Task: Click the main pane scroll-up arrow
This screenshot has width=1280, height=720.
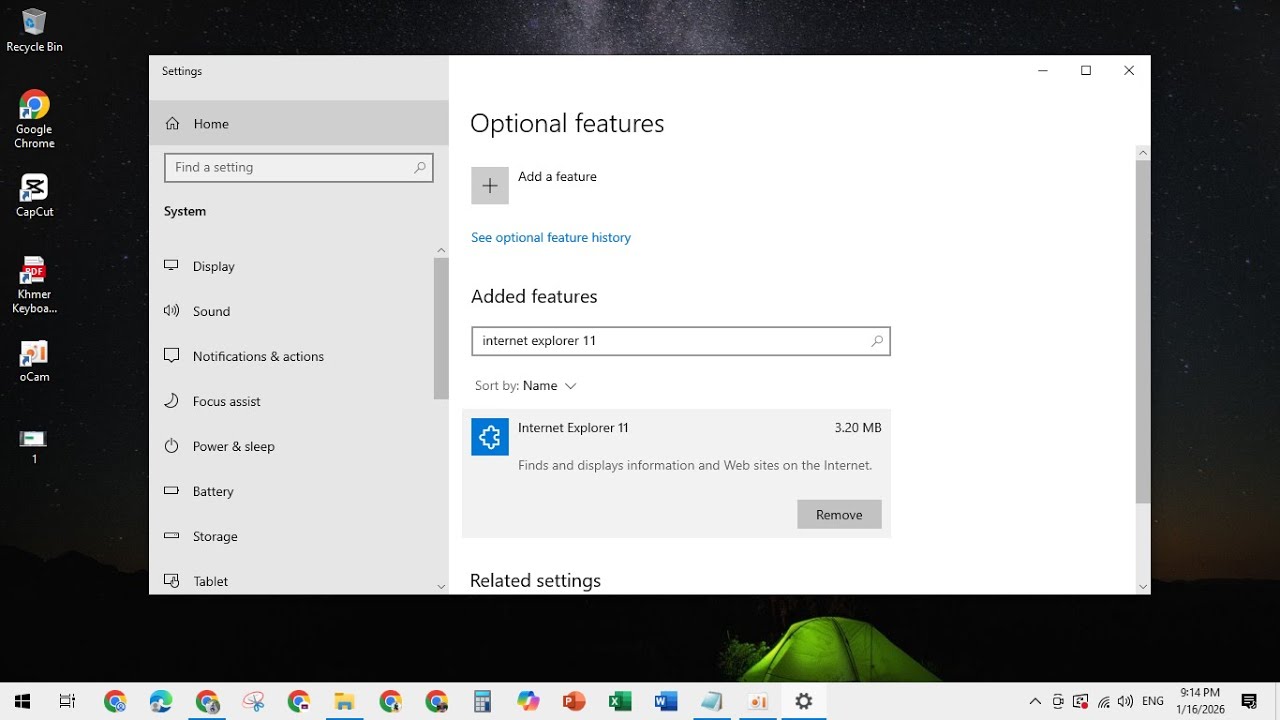Action: click(1143, 153)
